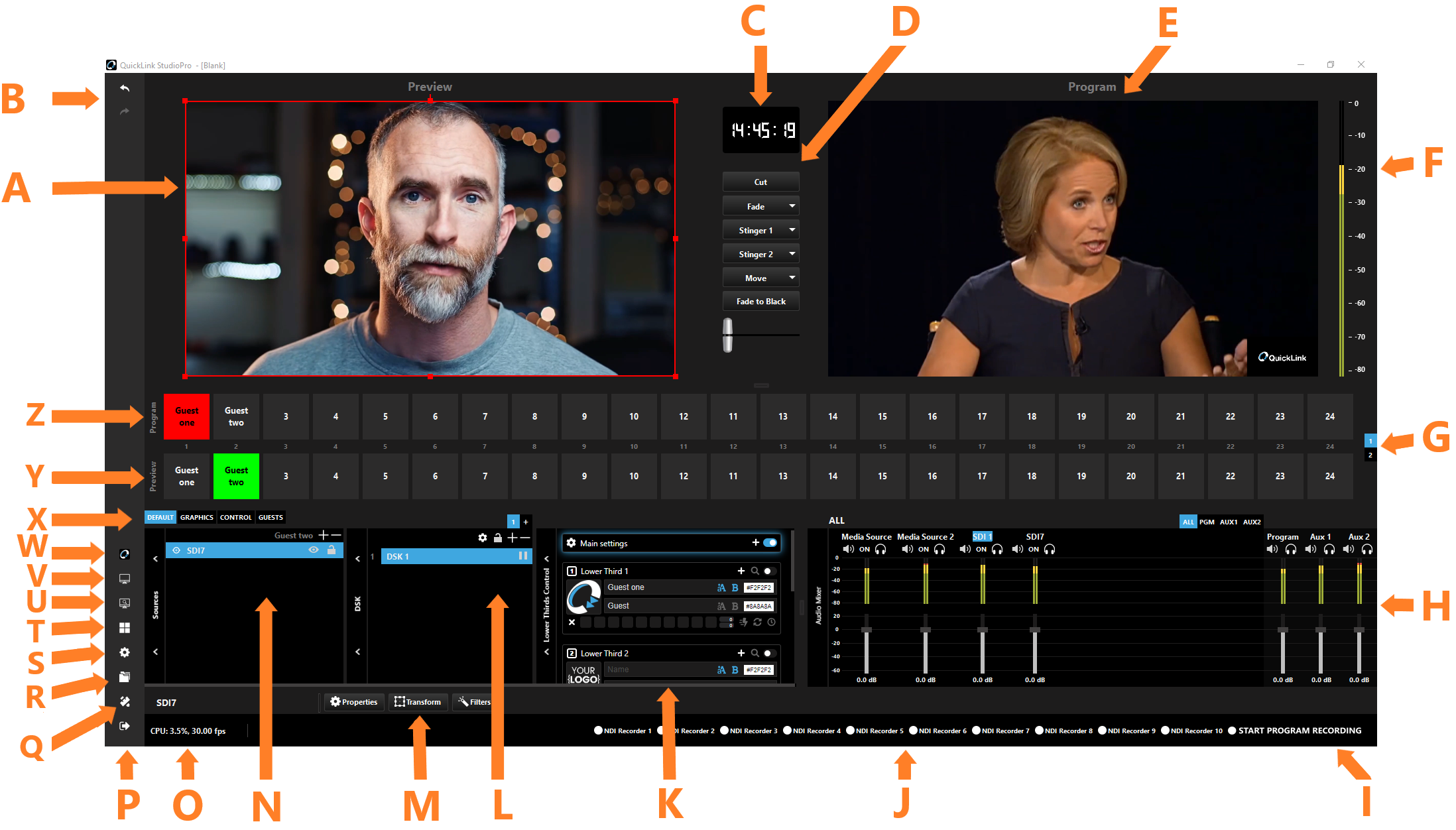Open the Fade transition dropdown arrow

[x=792, y=206]
